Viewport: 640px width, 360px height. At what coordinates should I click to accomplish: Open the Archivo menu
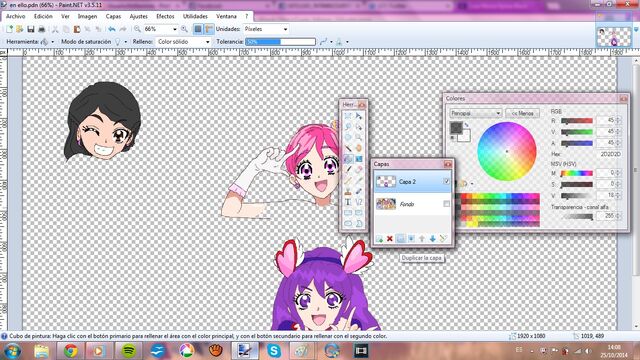tap(16, 16)
